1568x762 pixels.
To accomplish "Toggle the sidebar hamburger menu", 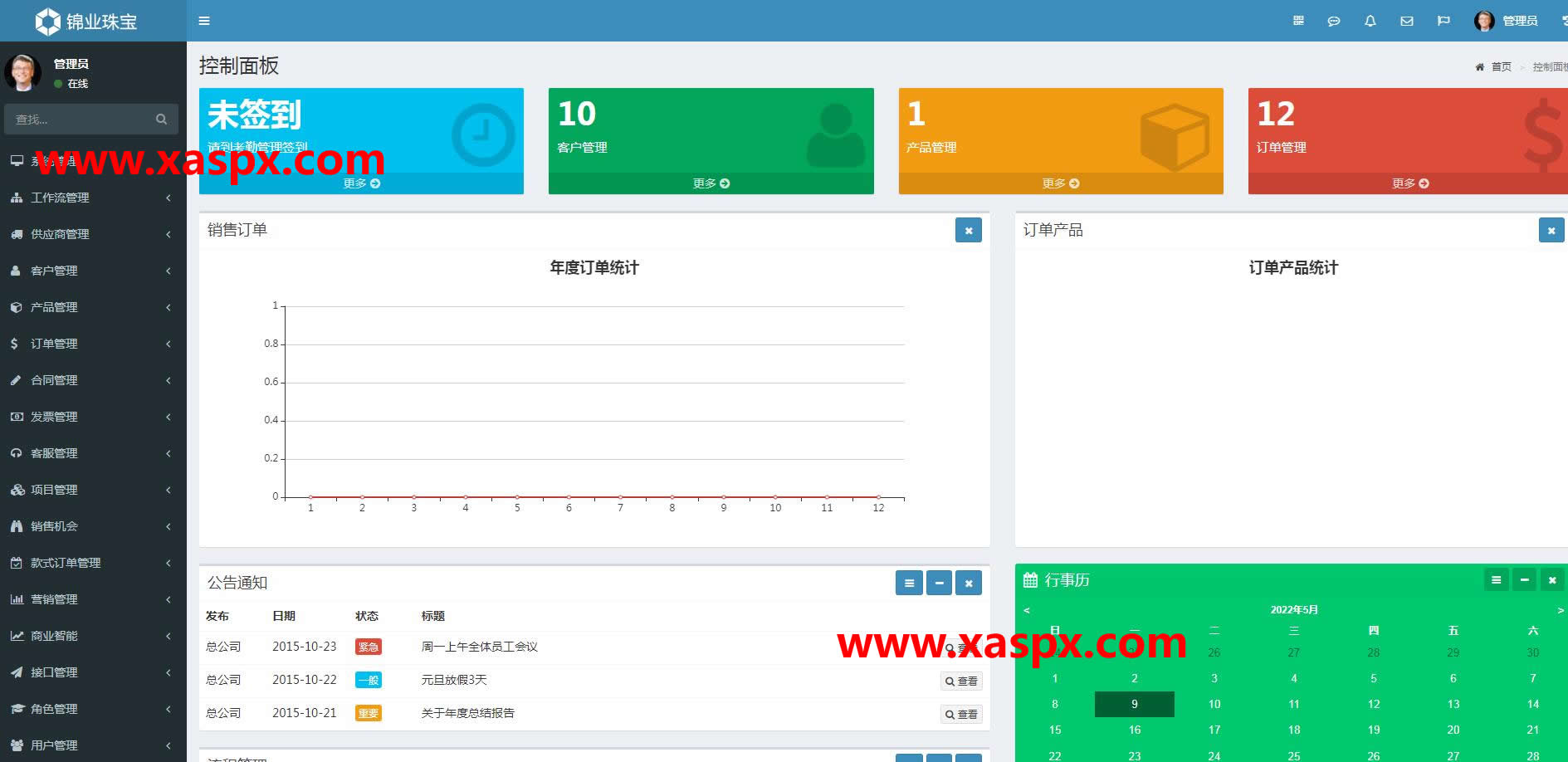I will click(204, 21).
